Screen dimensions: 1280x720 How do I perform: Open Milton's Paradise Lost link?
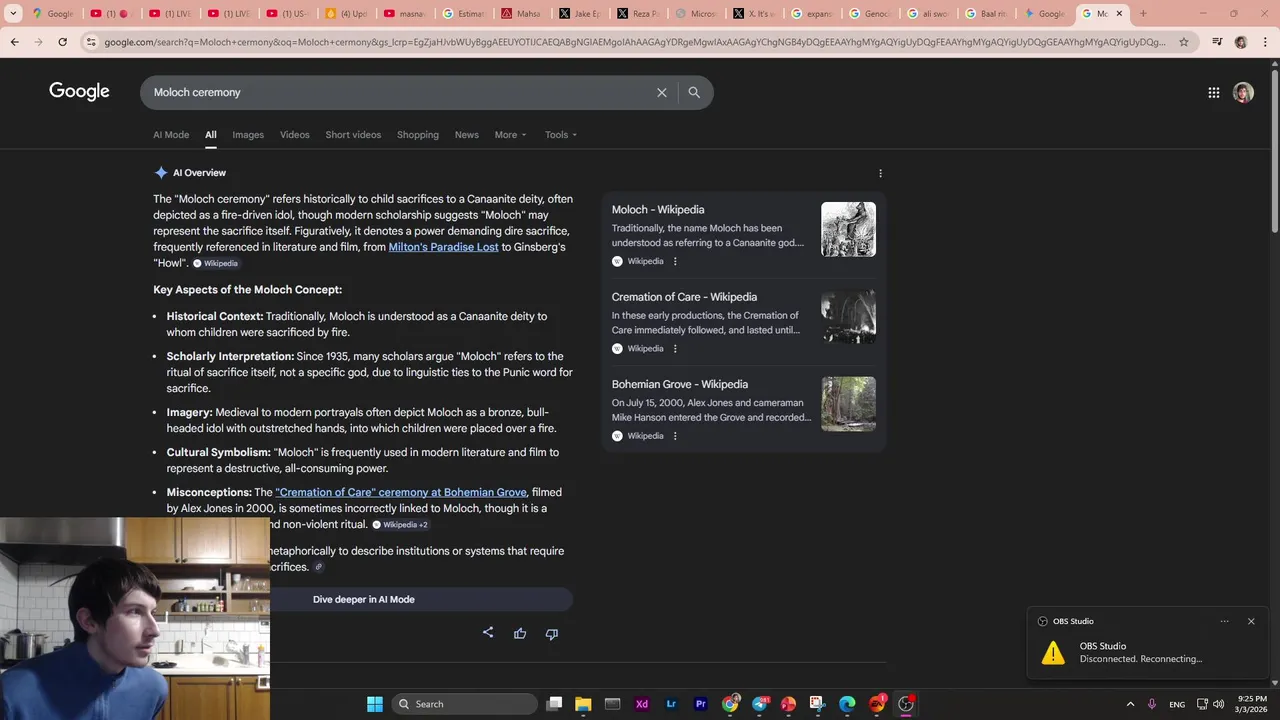[443, 247]
